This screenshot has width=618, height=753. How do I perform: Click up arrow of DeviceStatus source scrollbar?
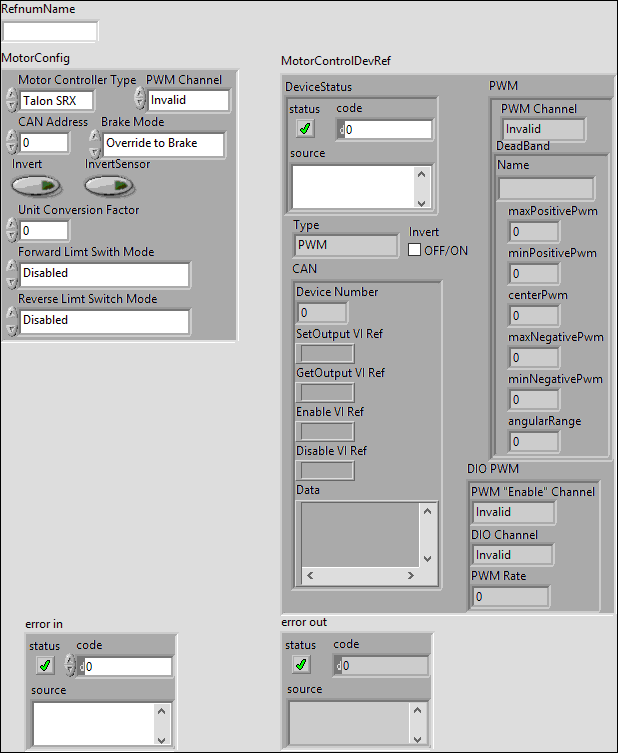(422, 174)
